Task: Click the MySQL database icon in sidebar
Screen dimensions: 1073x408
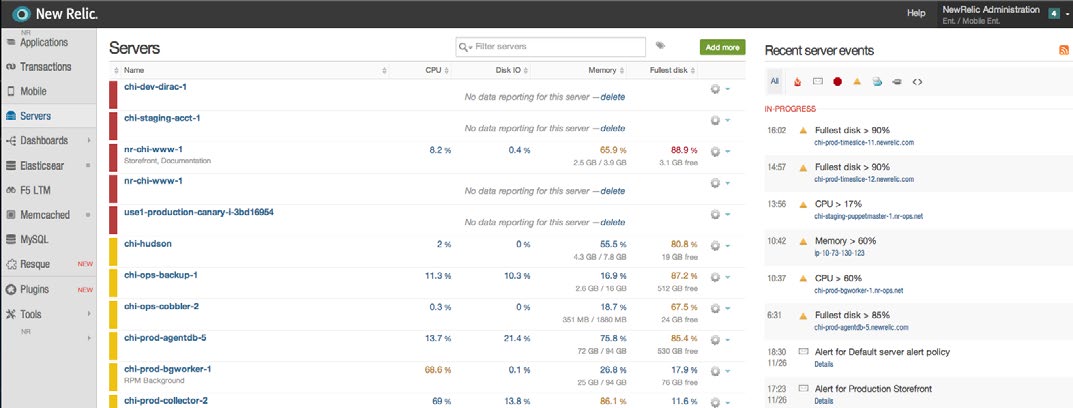Action: pyautogui.click(x=10, y=240)
